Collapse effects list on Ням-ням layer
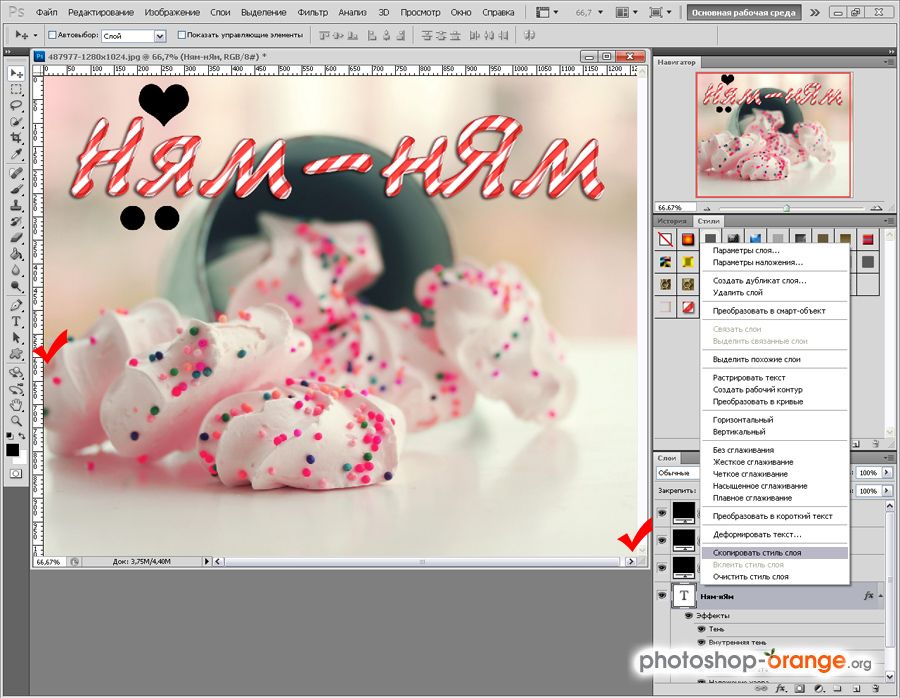This screenshot has width=900, height=698. tap(880, 596)
